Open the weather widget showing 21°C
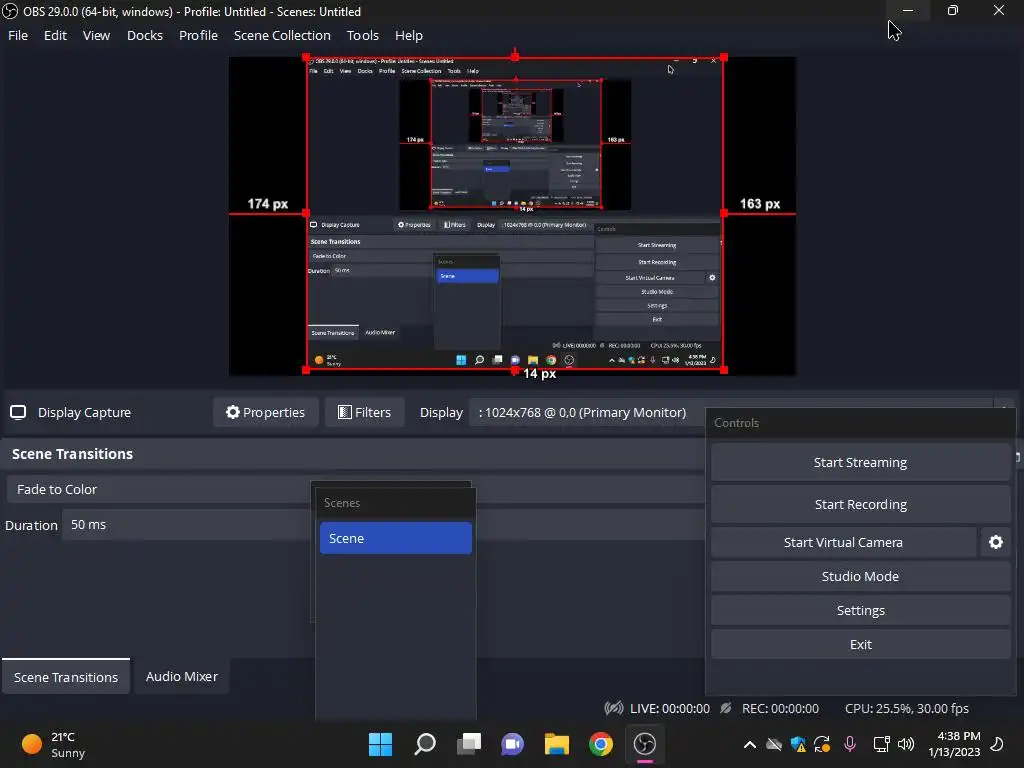Image resolution: width=1024 pixels, height=768 pixels. (x=54, y=744)
